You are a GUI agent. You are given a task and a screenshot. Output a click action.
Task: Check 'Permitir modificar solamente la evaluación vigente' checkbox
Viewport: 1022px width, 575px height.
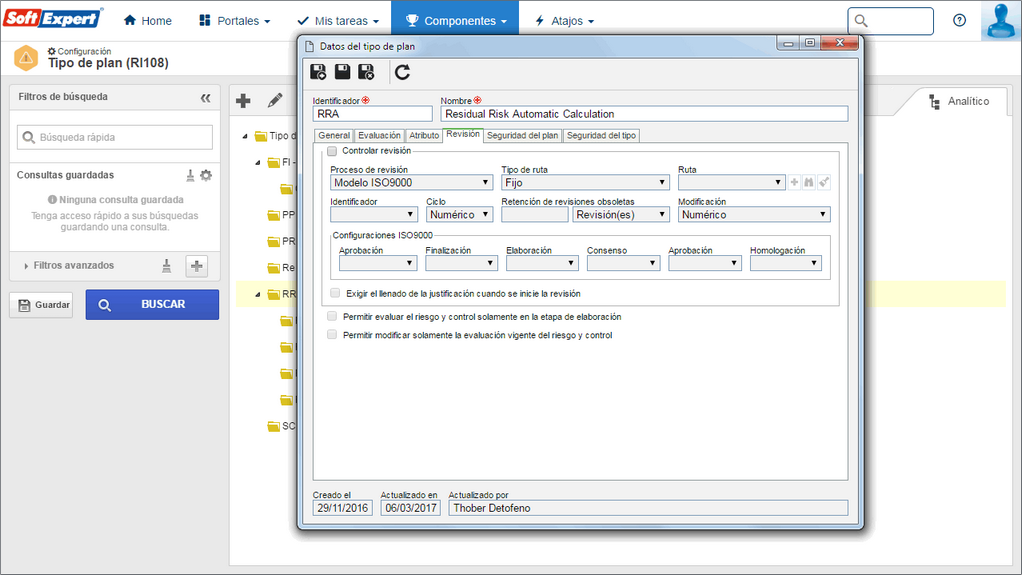[x=332, y=335]
